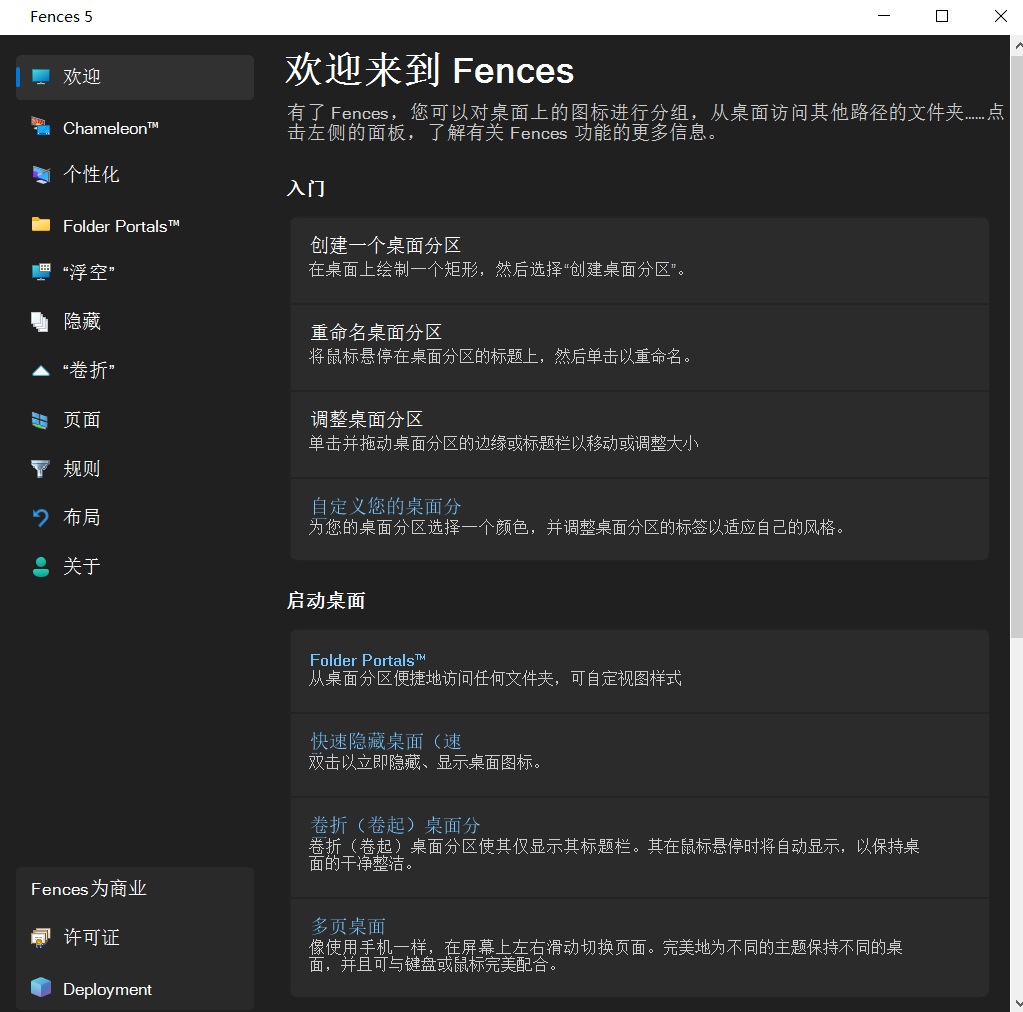Click the Folder Portals™ folder icon
This screenshot has height=1012, width=1023.
click(x=40, y=225)
